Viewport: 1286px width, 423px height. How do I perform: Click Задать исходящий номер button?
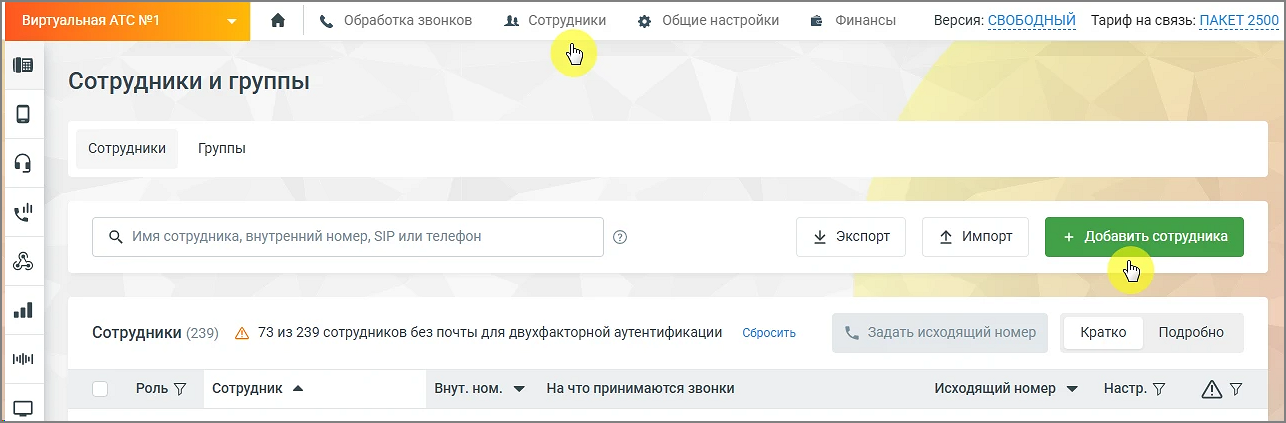[x=941, y=333]
